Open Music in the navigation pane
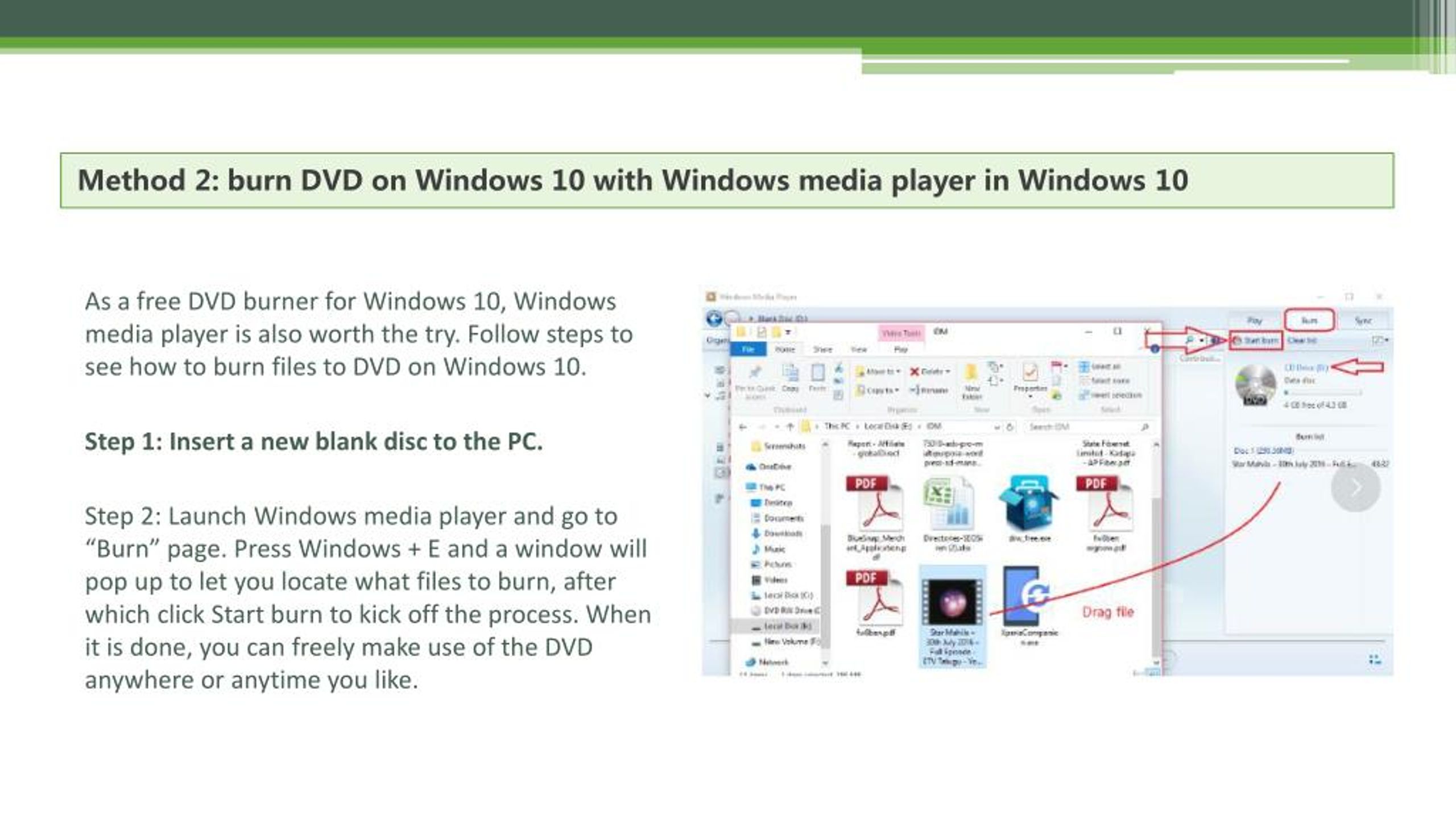The height and width of the screenshot is (819, 1456). pyautogui.click(x=768, y=549)
